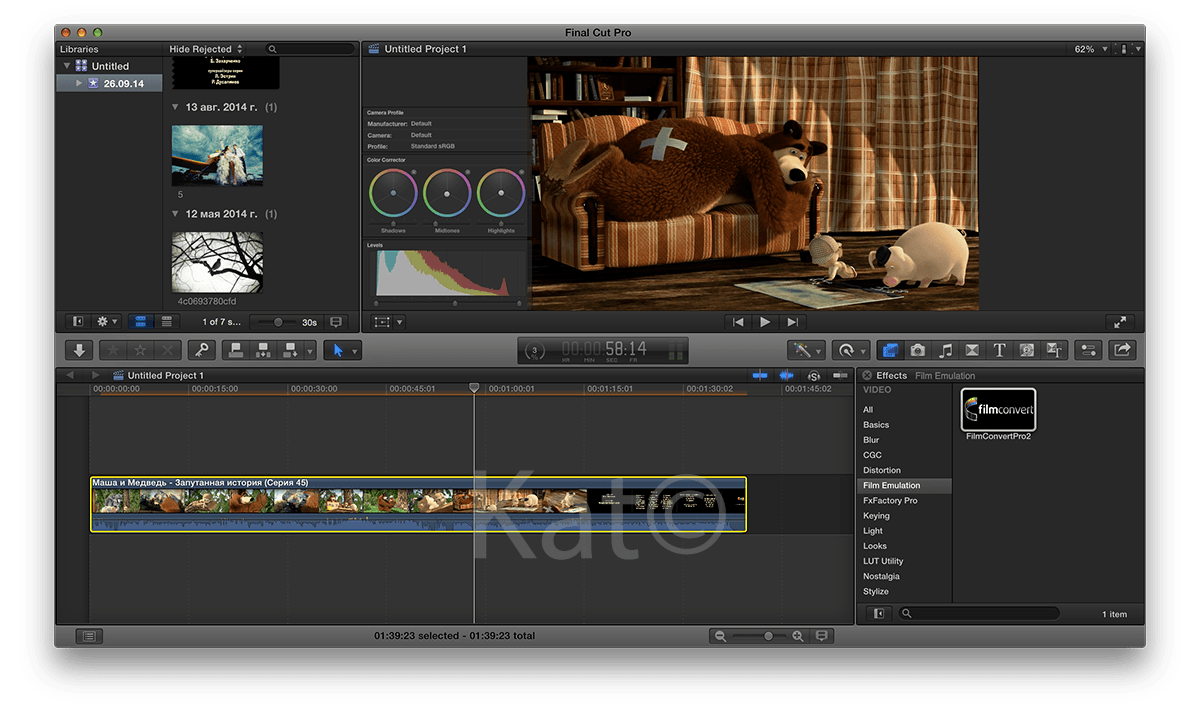
Task: Open the 62% viewer zoom menu
Action: (1091, 49)
